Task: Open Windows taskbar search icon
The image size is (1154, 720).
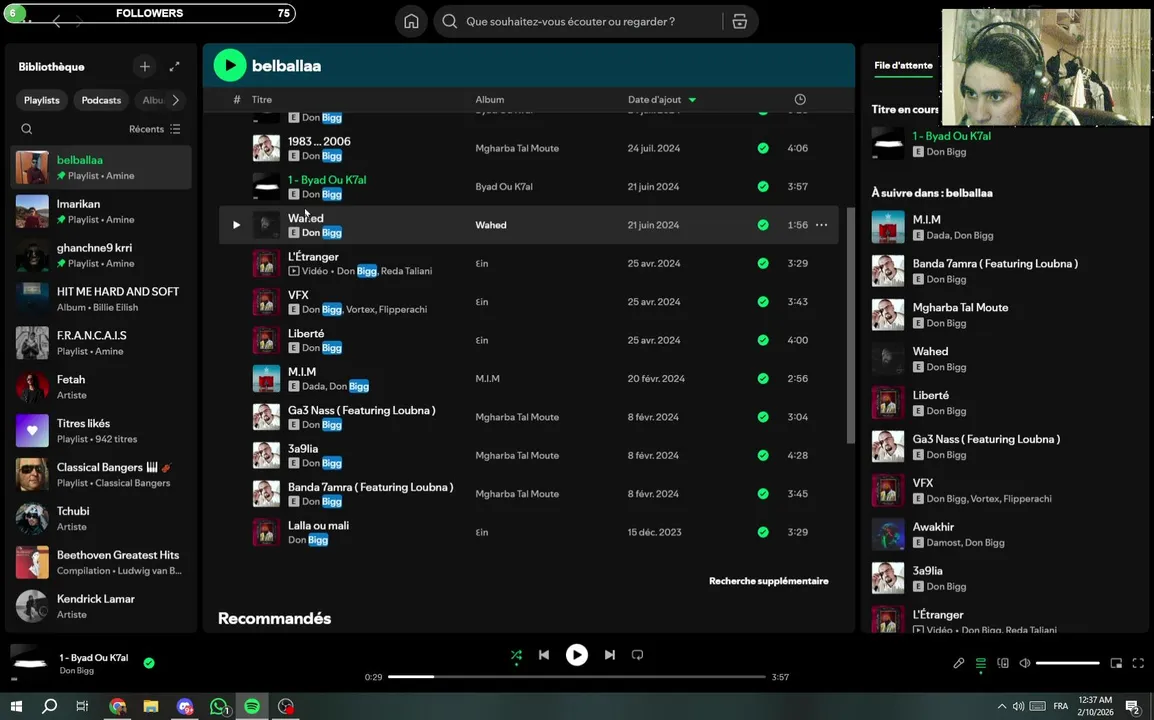Action: click(x=49, y=707)
